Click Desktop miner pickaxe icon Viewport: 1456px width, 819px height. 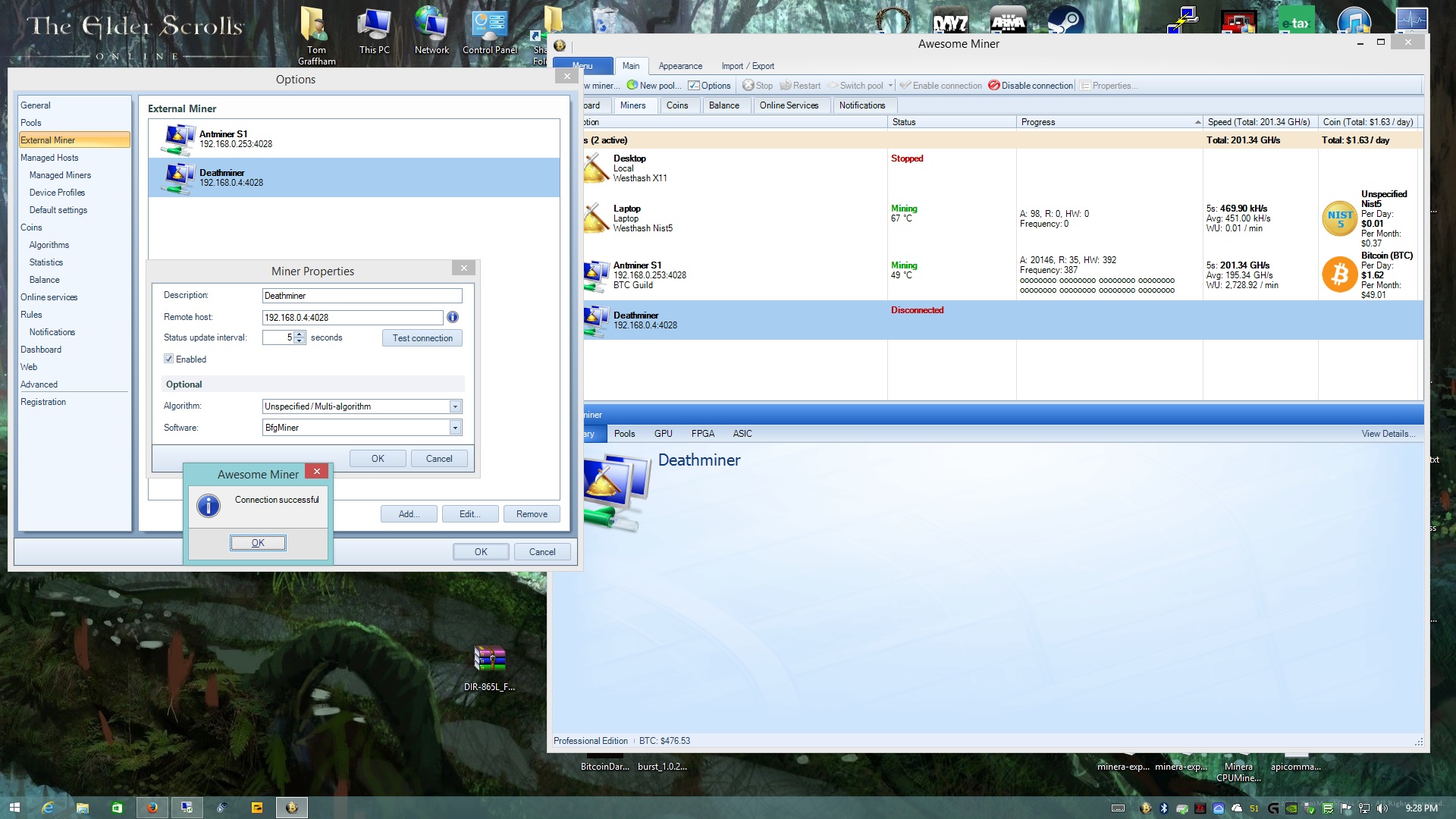pos(595,168)
